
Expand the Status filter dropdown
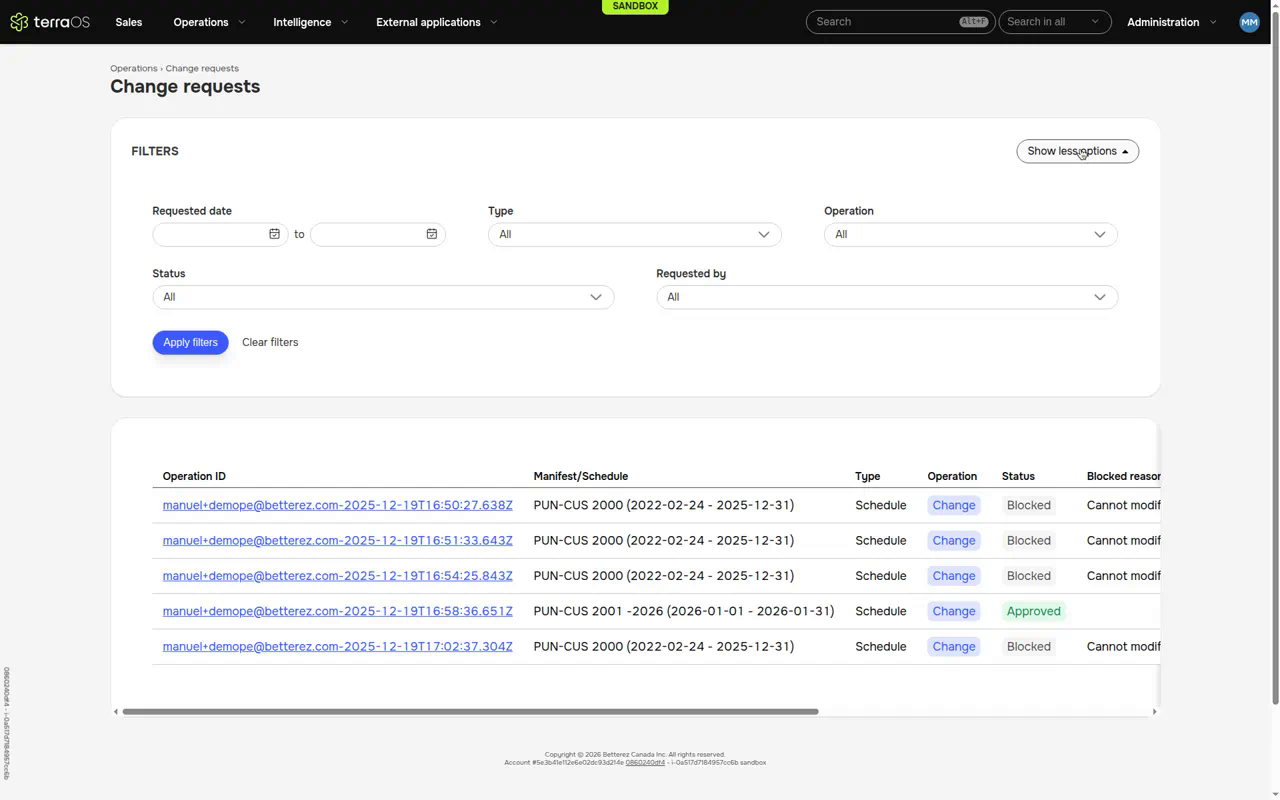383,297
